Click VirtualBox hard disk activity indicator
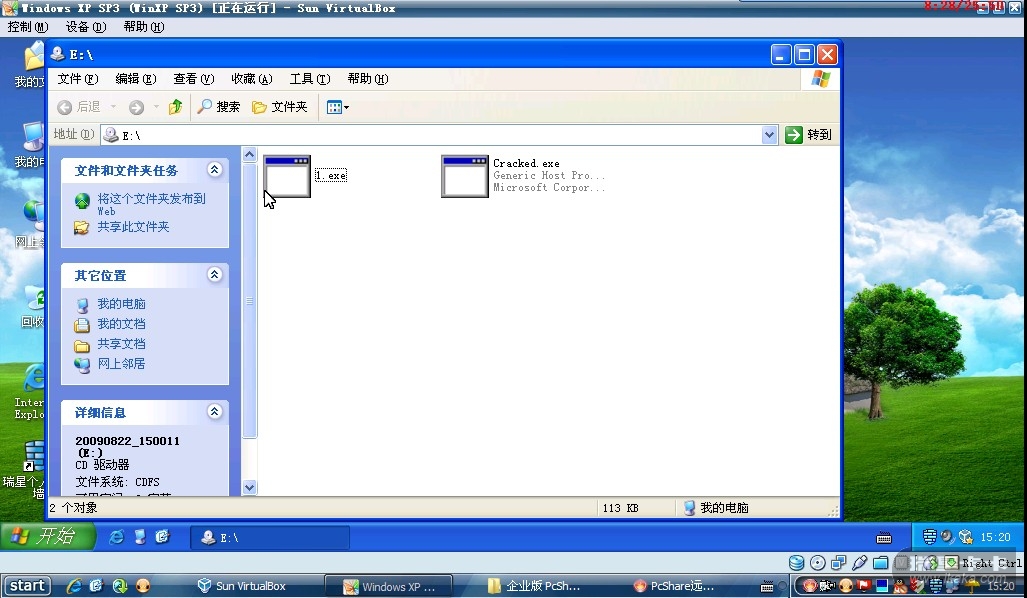The width and height of the screenshot is (1027, 598). (796, 563)
